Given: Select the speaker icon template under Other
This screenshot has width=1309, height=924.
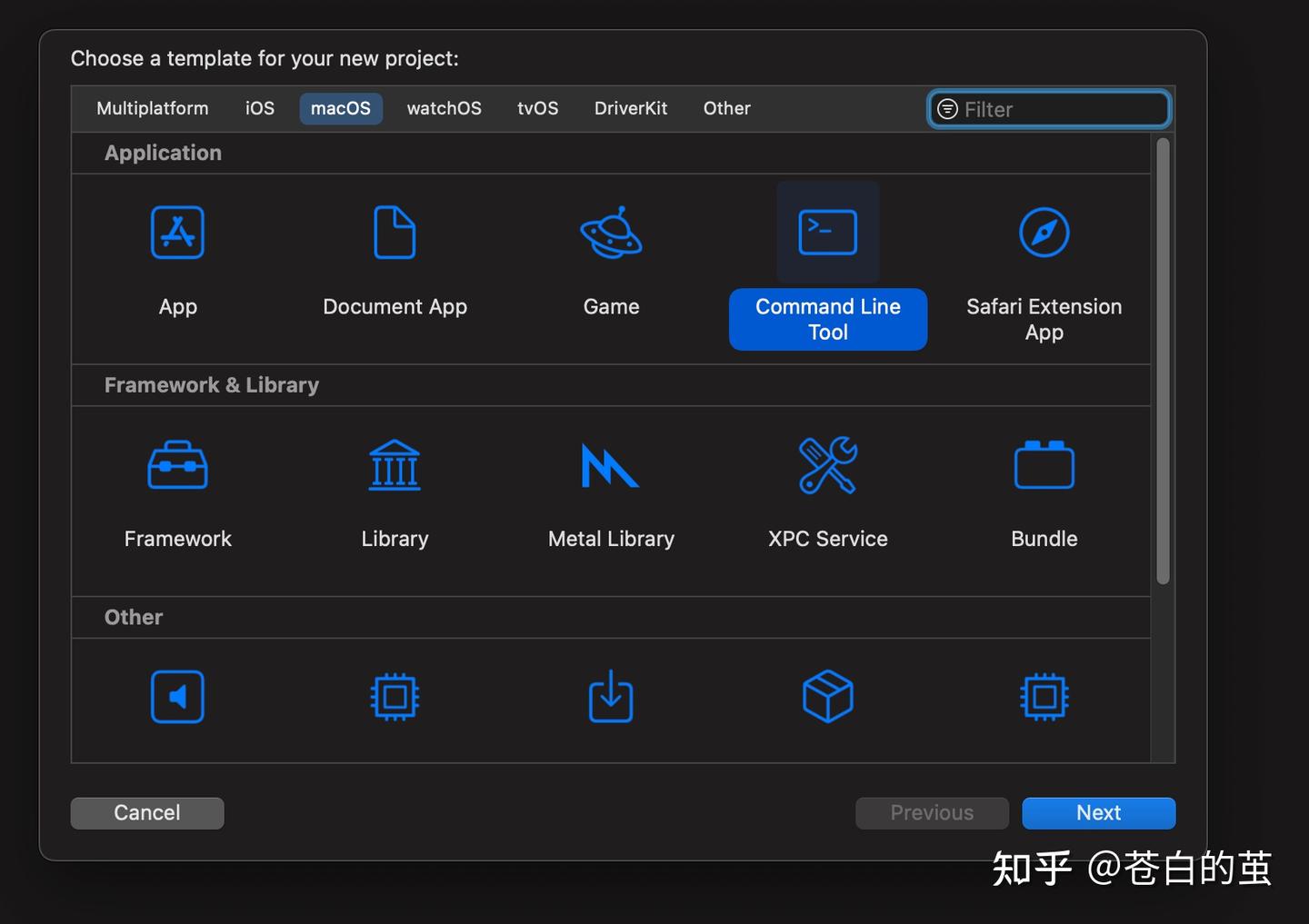Looking at the screenshot, I should coord(177,697).
